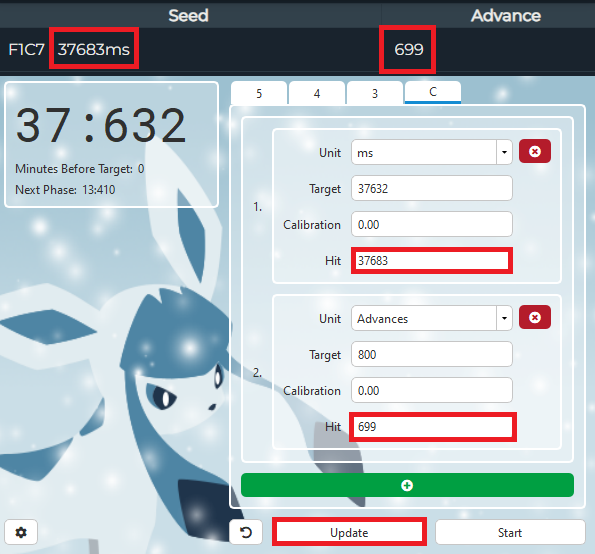Screen dimensions: 595x554
Task: Switch to tab 3
Action: point(375,93)
